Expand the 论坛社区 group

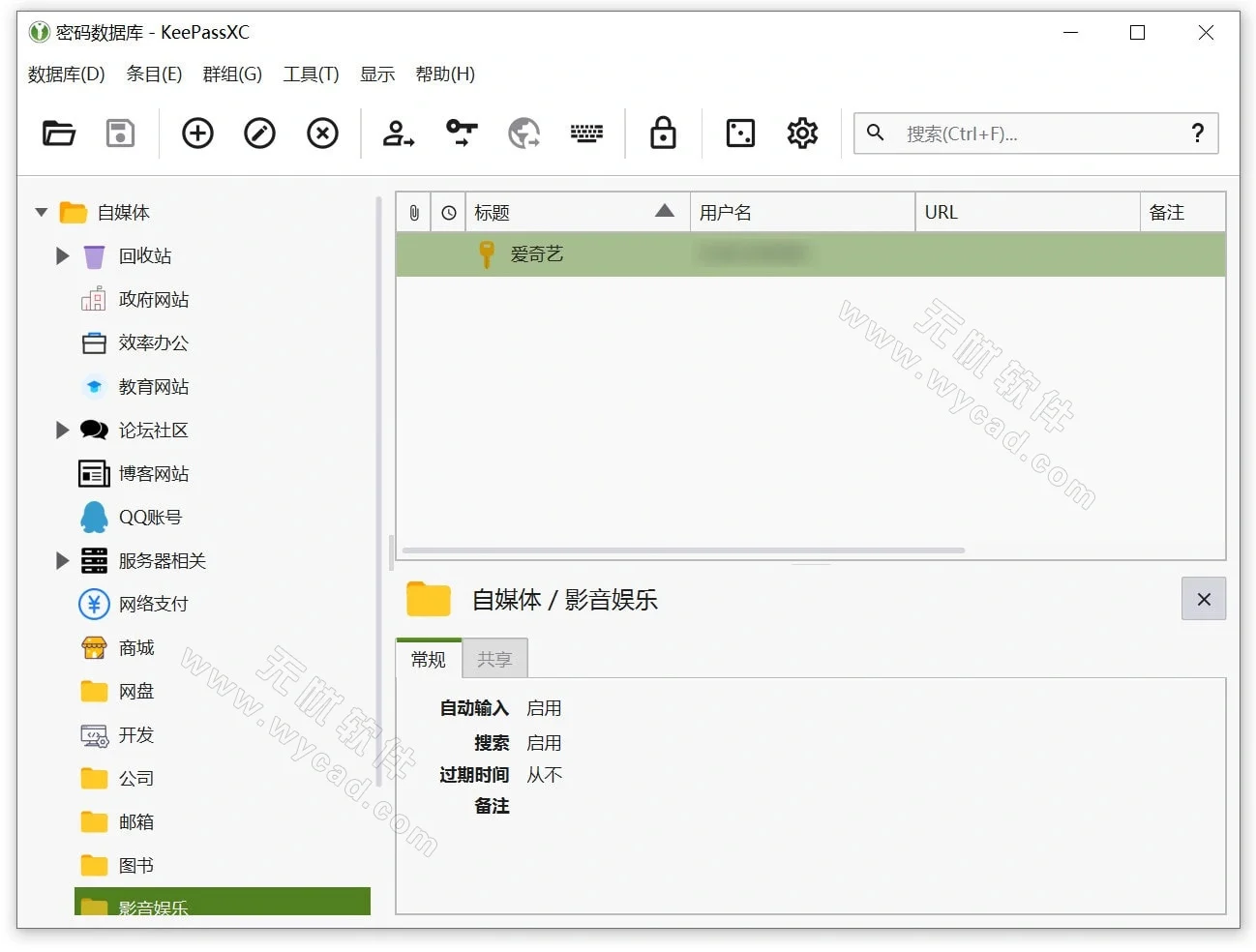pos(61,430)
